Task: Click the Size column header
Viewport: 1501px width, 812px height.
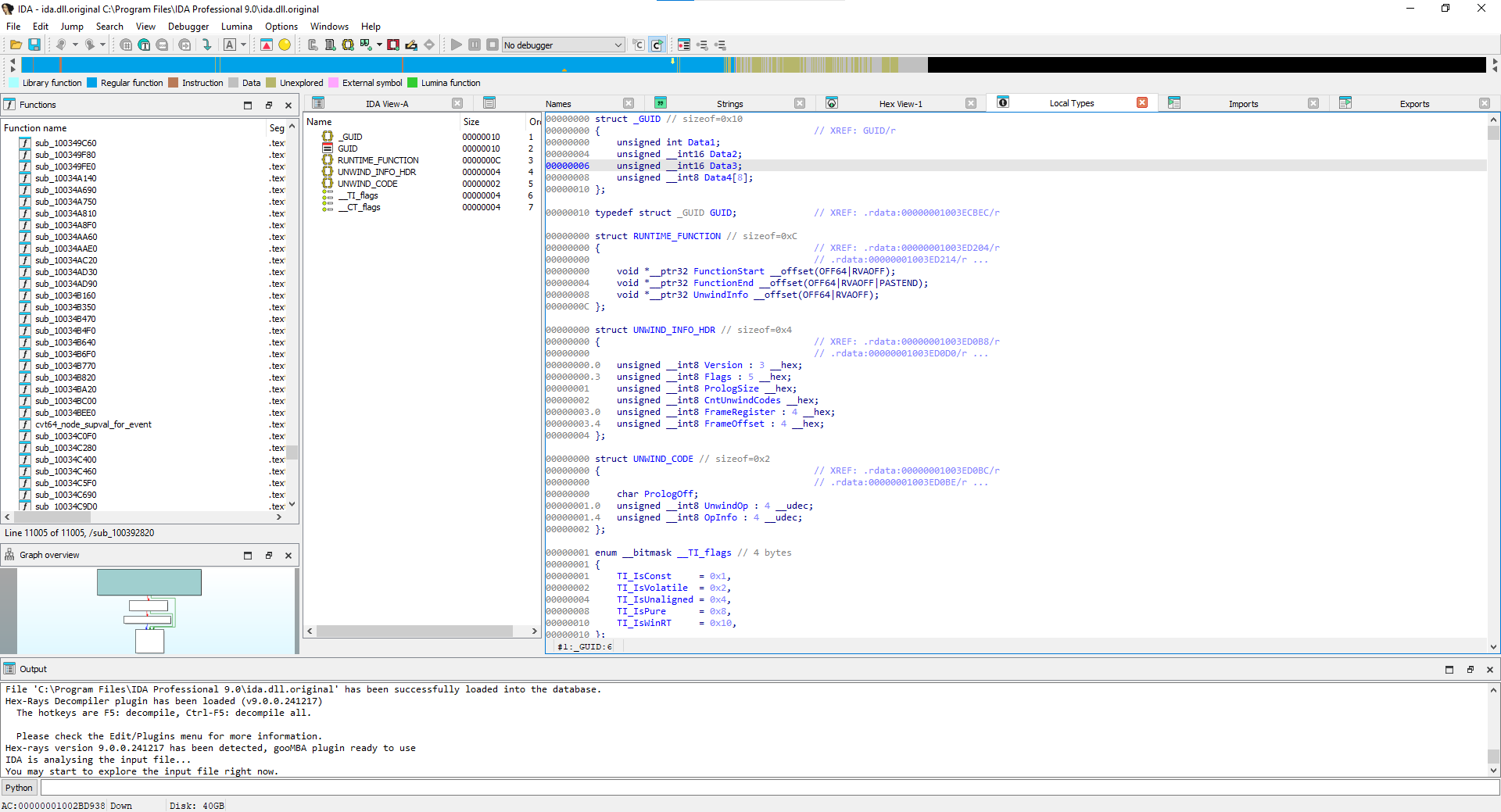Action: pos(493,122)
